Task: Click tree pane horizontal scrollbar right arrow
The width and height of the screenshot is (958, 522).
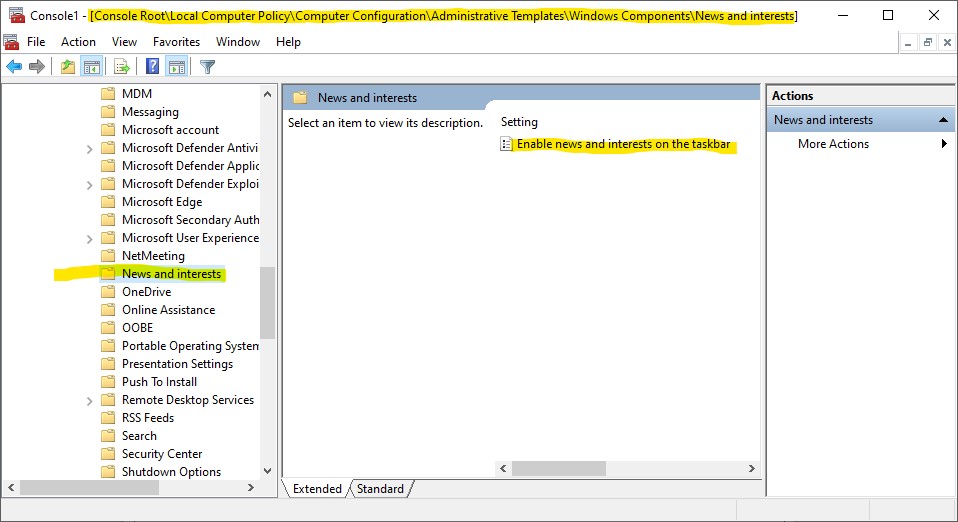Action: point(250,487)
